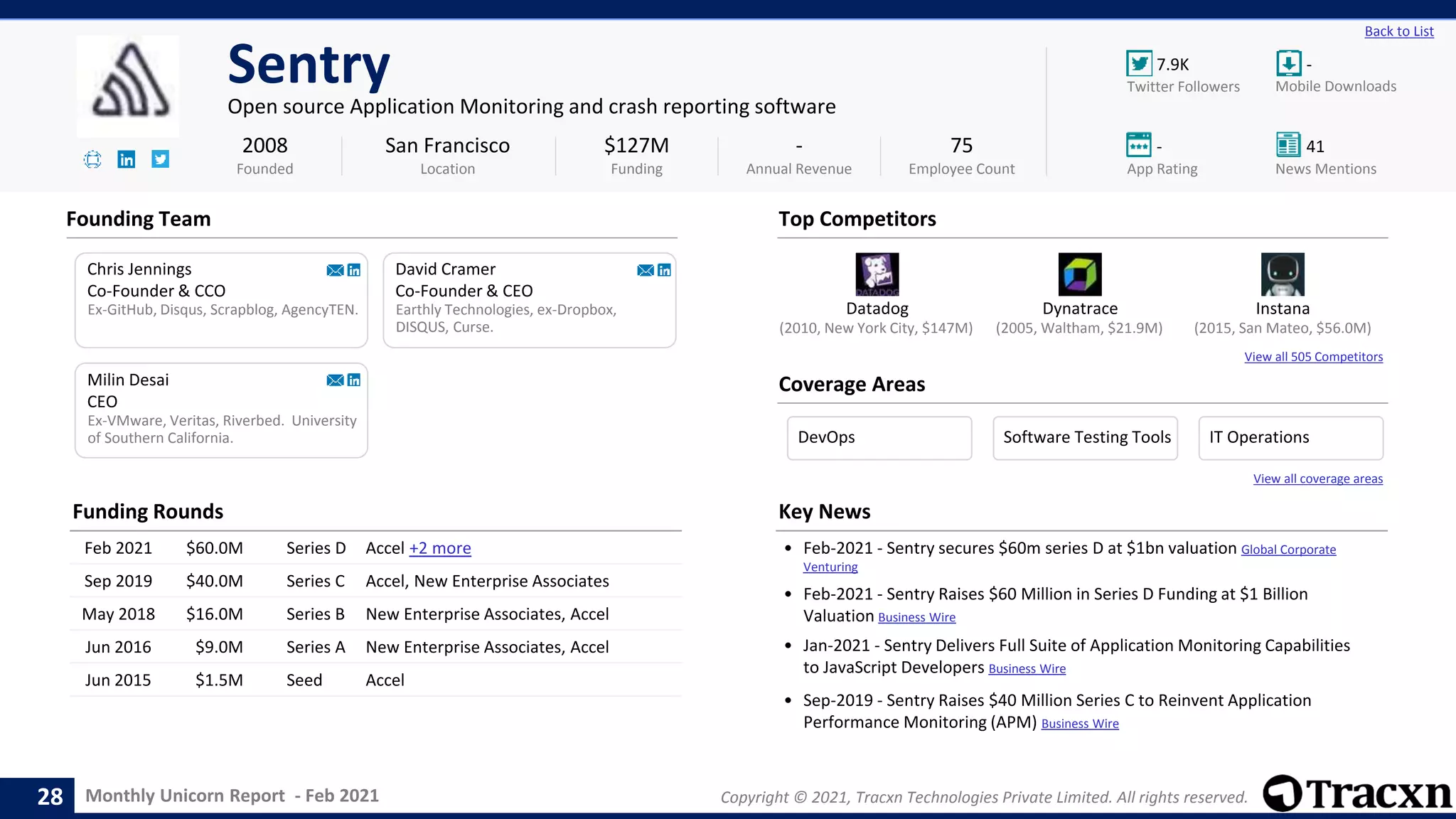
Task: Click the $127M Funding value
Action: click(636, 145)
